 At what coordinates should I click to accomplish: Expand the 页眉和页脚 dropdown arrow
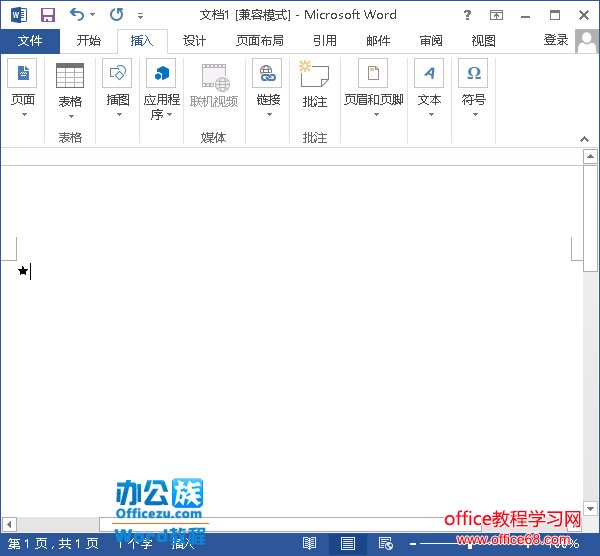click(376, 114)
